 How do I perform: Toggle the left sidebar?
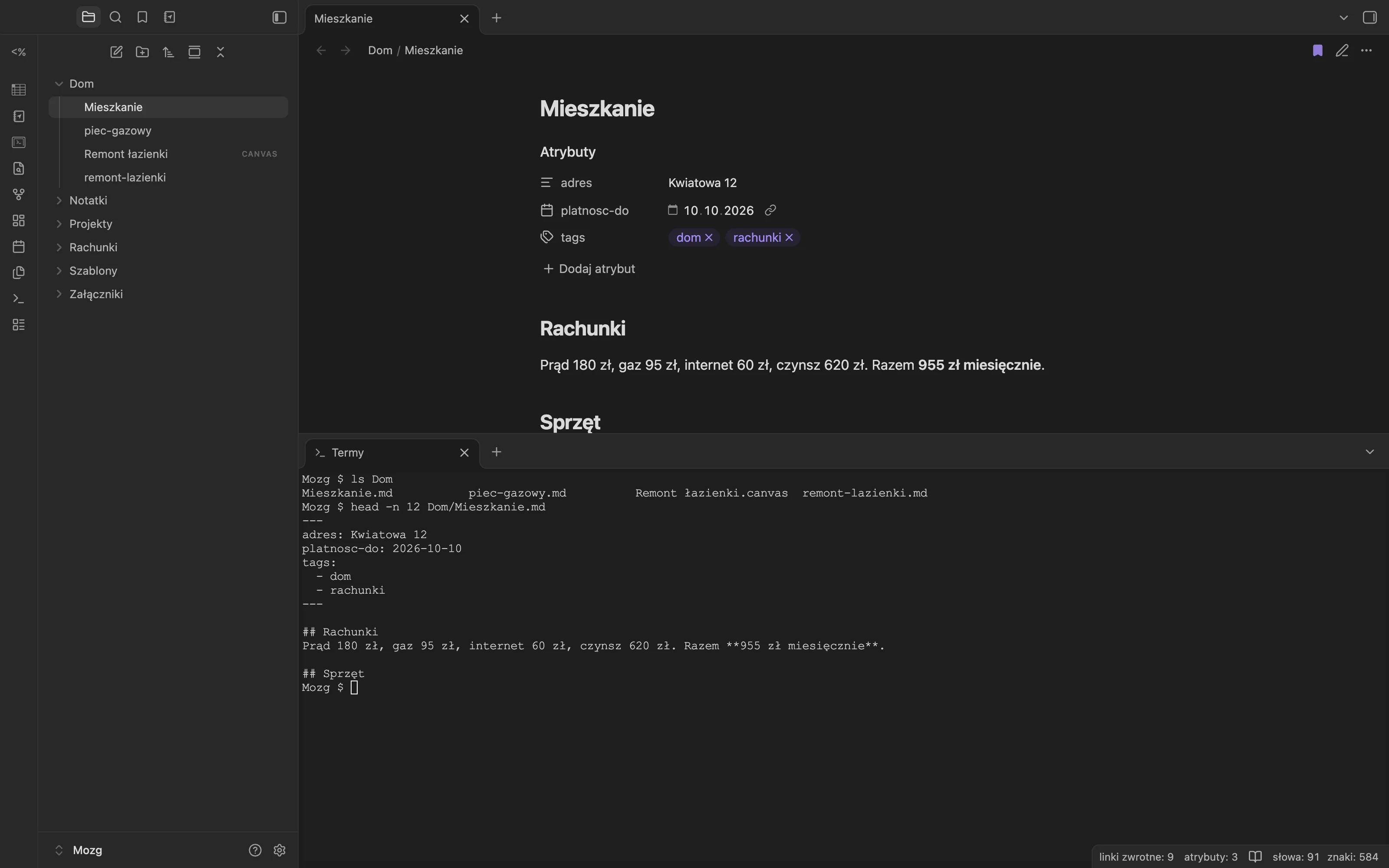pos(280,17)
